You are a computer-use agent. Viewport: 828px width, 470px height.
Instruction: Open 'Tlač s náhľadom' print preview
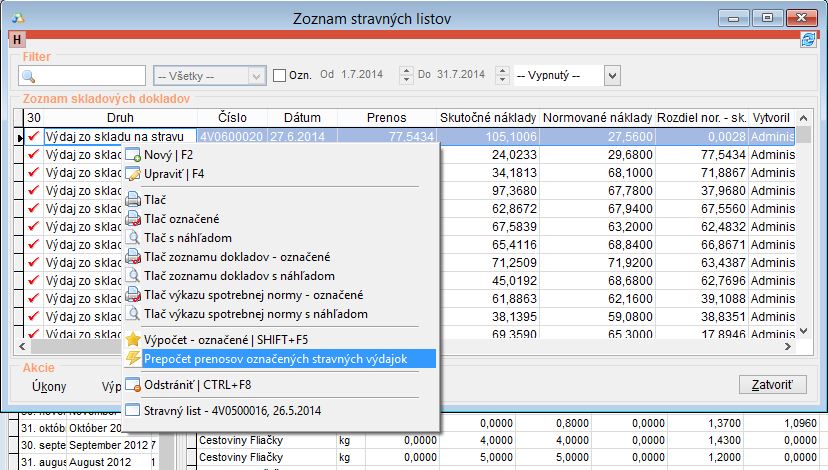pyautogui.click(x=188, y=238)
